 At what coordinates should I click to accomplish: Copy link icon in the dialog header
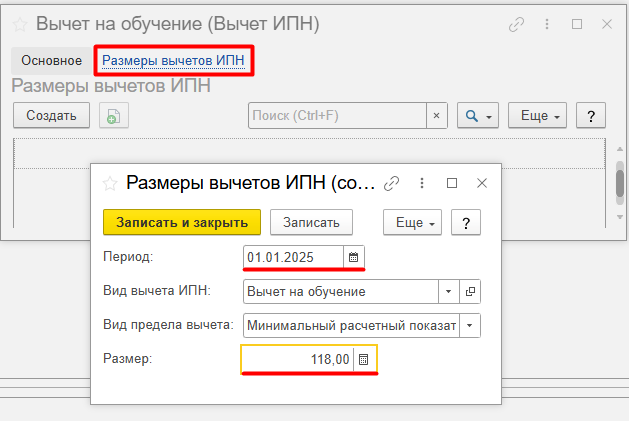[393, 183]
